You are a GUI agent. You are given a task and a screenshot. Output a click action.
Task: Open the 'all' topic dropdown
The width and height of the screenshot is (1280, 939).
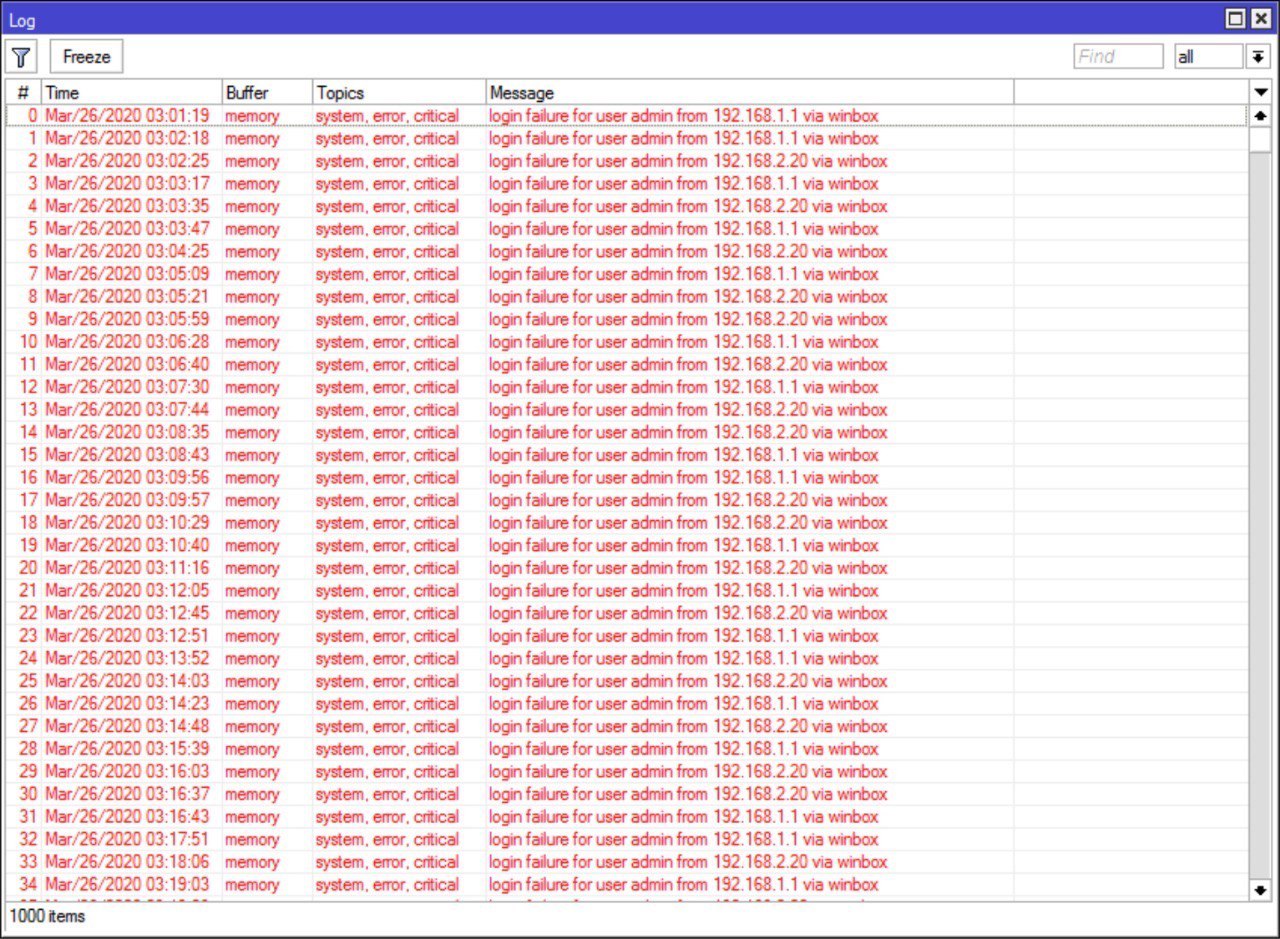[x=1209, y=57]
